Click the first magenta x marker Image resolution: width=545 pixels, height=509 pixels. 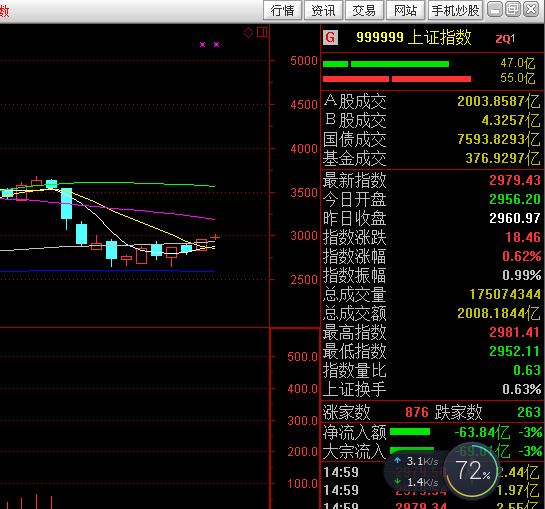(x=202, y=45)
